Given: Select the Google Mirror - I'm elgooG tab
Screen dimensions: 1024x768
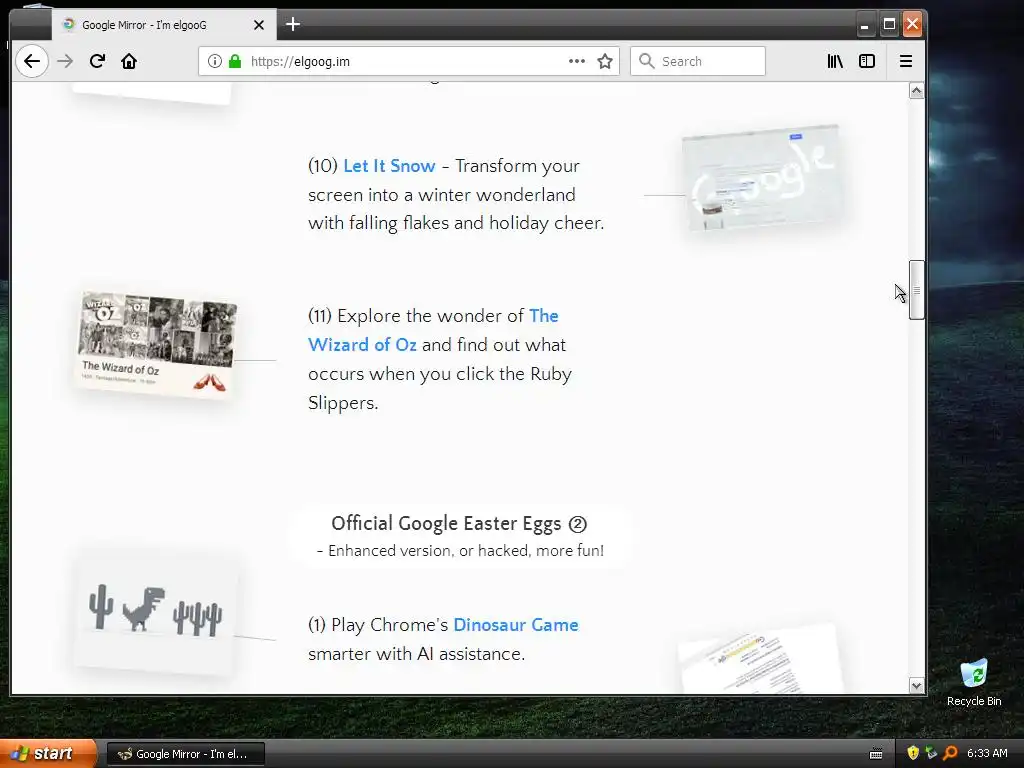Looking at the screenshot, I should pos(164,25).
